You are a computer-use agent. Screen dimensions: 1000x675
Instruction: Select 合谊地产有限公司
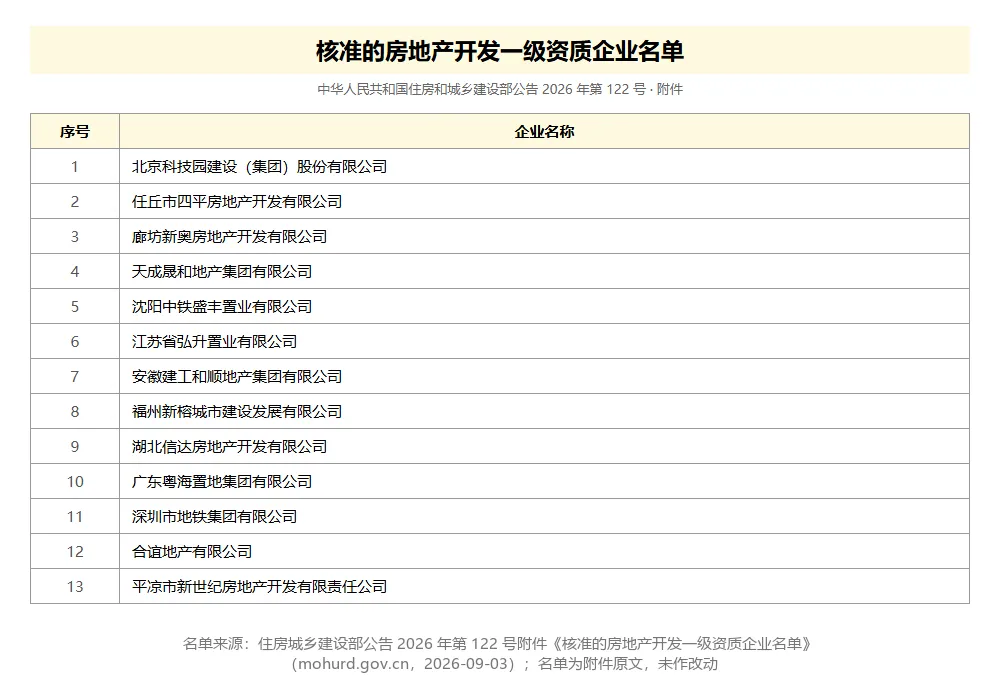pos(192,552)
